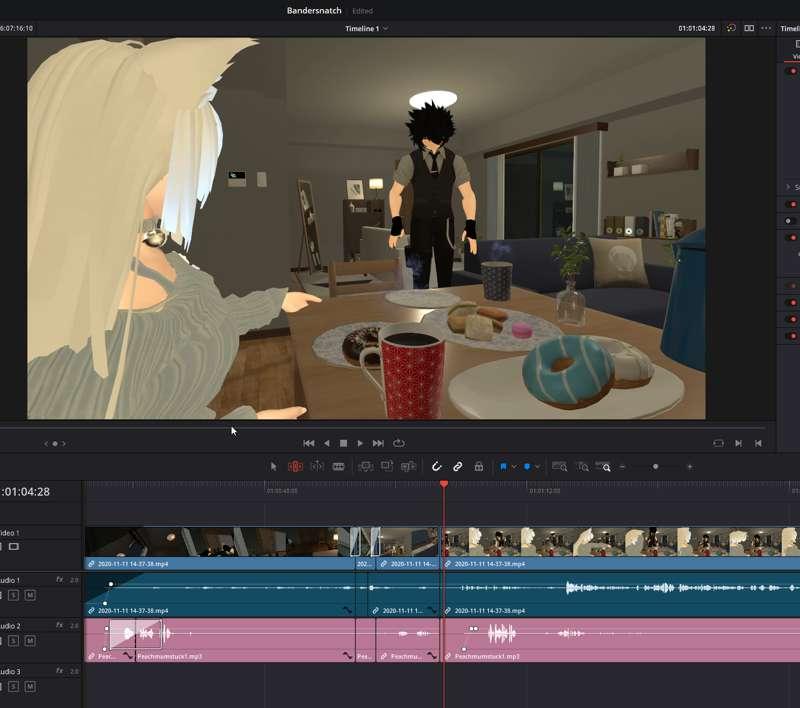The image size is (800, 708).
Task: Jump to last frame transport button
Action: pyautogui.click(x=378, y=443)
